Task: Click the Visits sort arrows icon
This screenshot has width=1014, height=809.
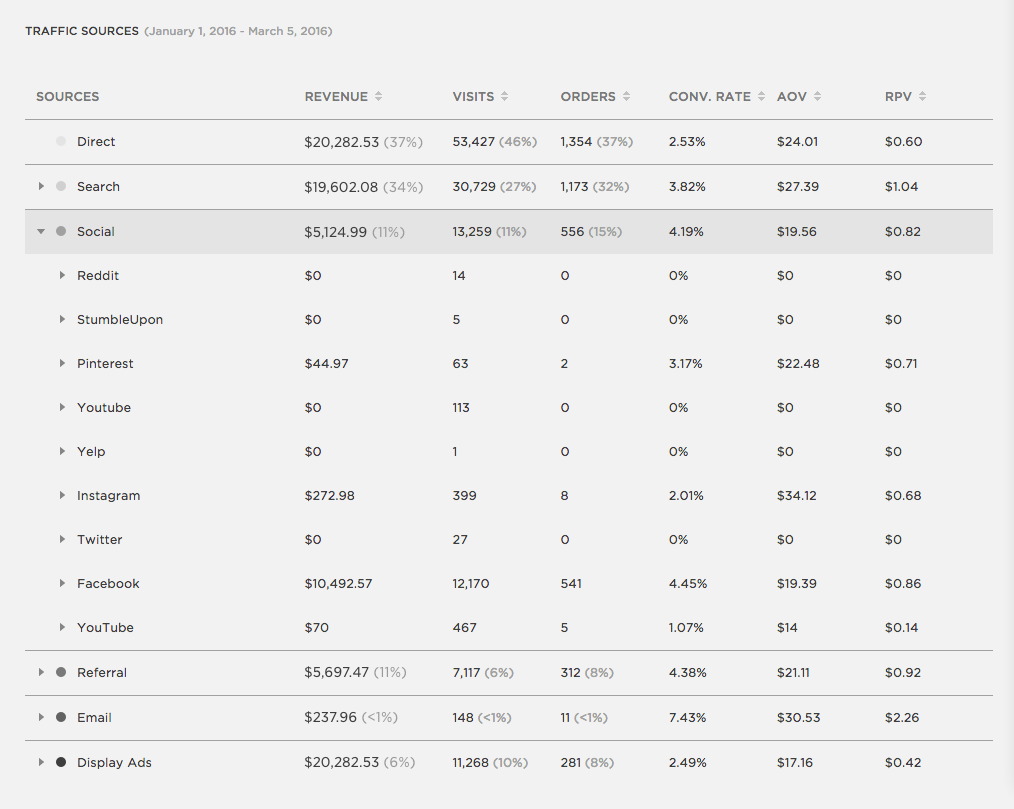Action: (504, 97)
